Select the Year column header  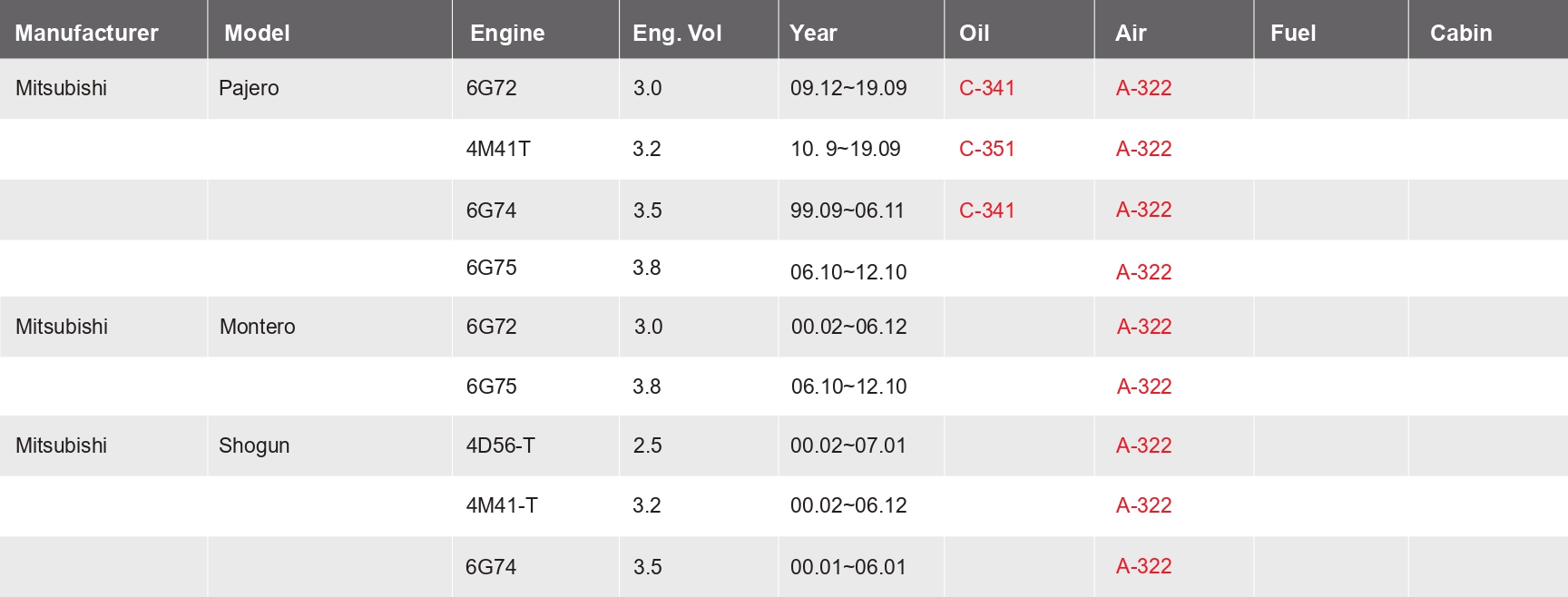point(813,34)
